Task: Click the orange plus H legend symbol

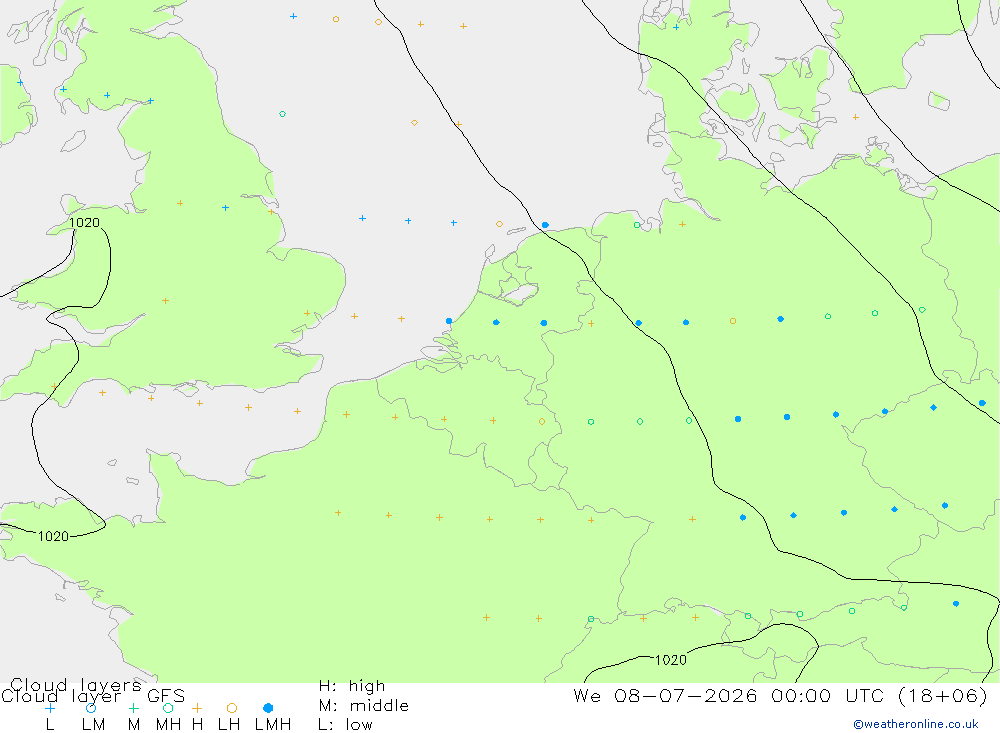Action: click(x=197, y=708)
